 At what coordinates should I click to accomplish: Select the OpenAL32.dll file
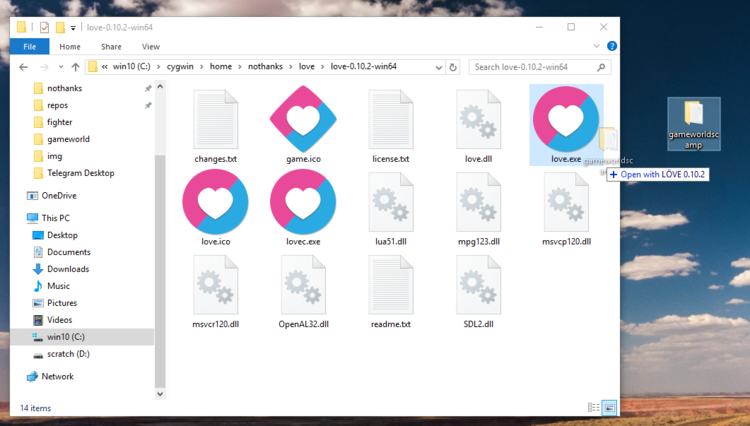303,285
